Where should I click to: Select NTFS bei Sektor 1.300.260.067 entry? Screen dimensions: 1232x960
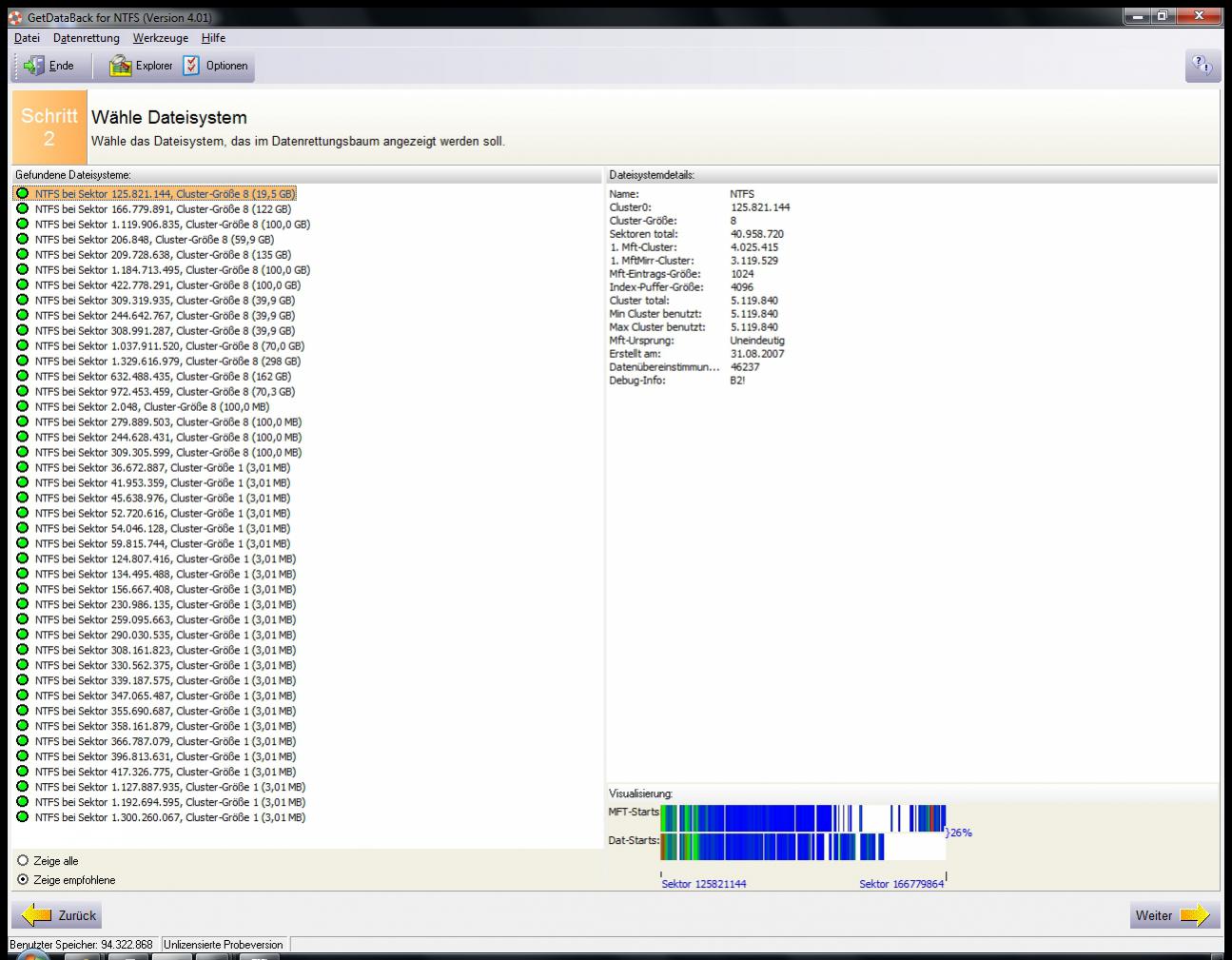[x=161, y=818]
